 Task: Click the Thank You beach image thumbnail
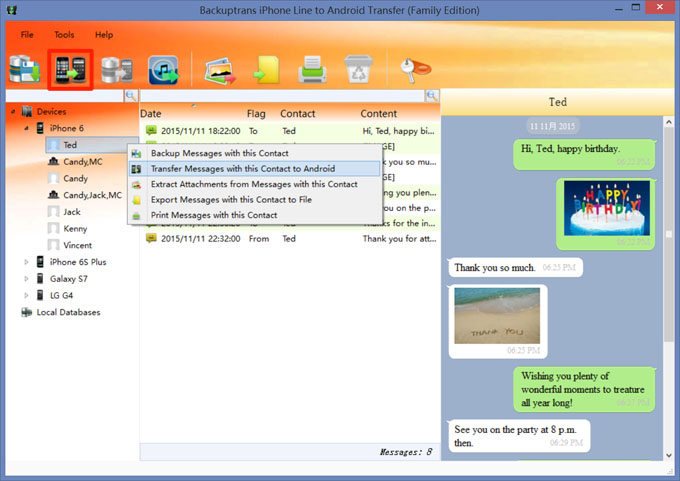497,316
